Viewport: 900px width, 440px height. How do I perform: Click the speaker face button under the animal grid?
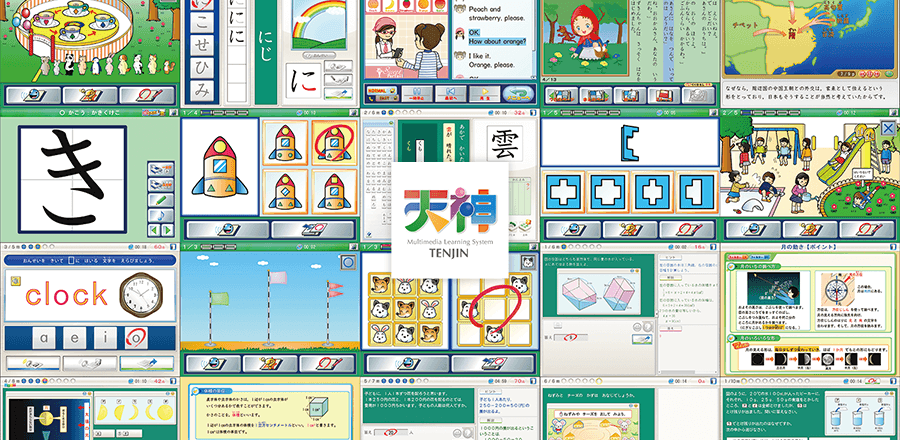(407, 363)
